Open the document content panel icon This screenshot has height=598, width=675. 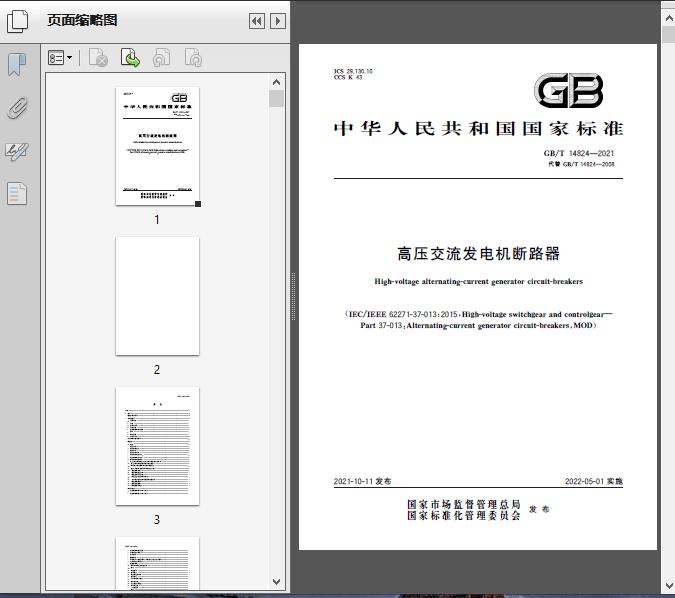pos(17,194)
